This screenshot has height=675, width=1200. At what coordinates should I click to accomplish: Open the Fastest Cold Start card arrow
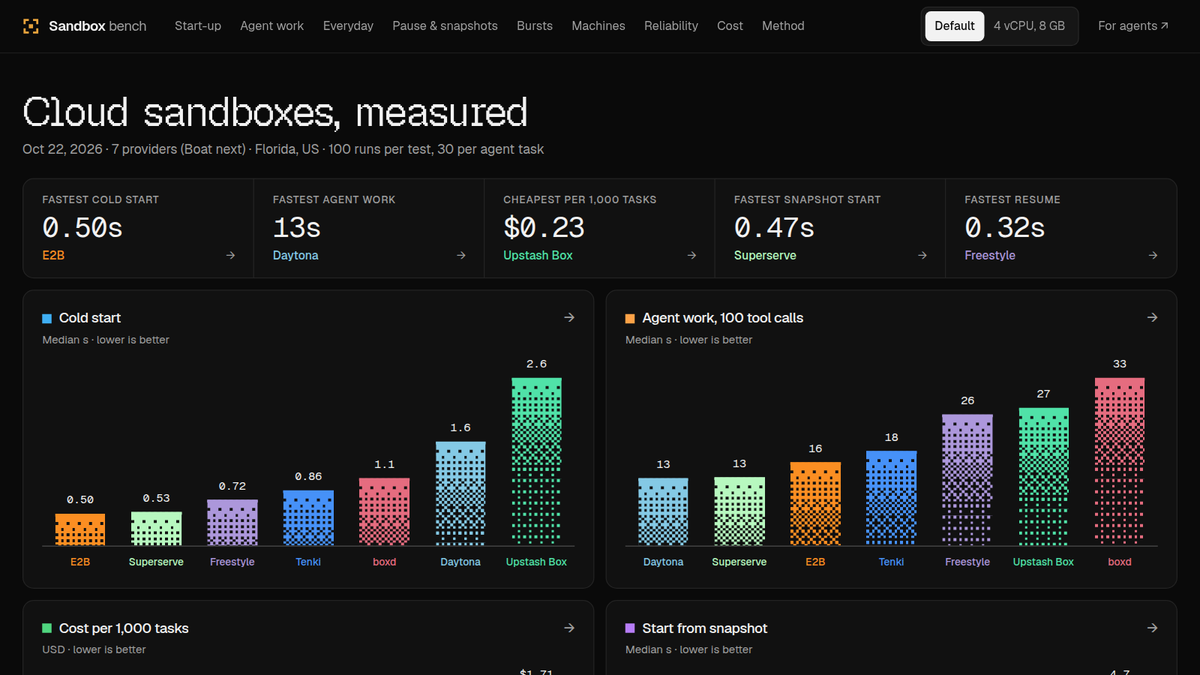[231, 256]
